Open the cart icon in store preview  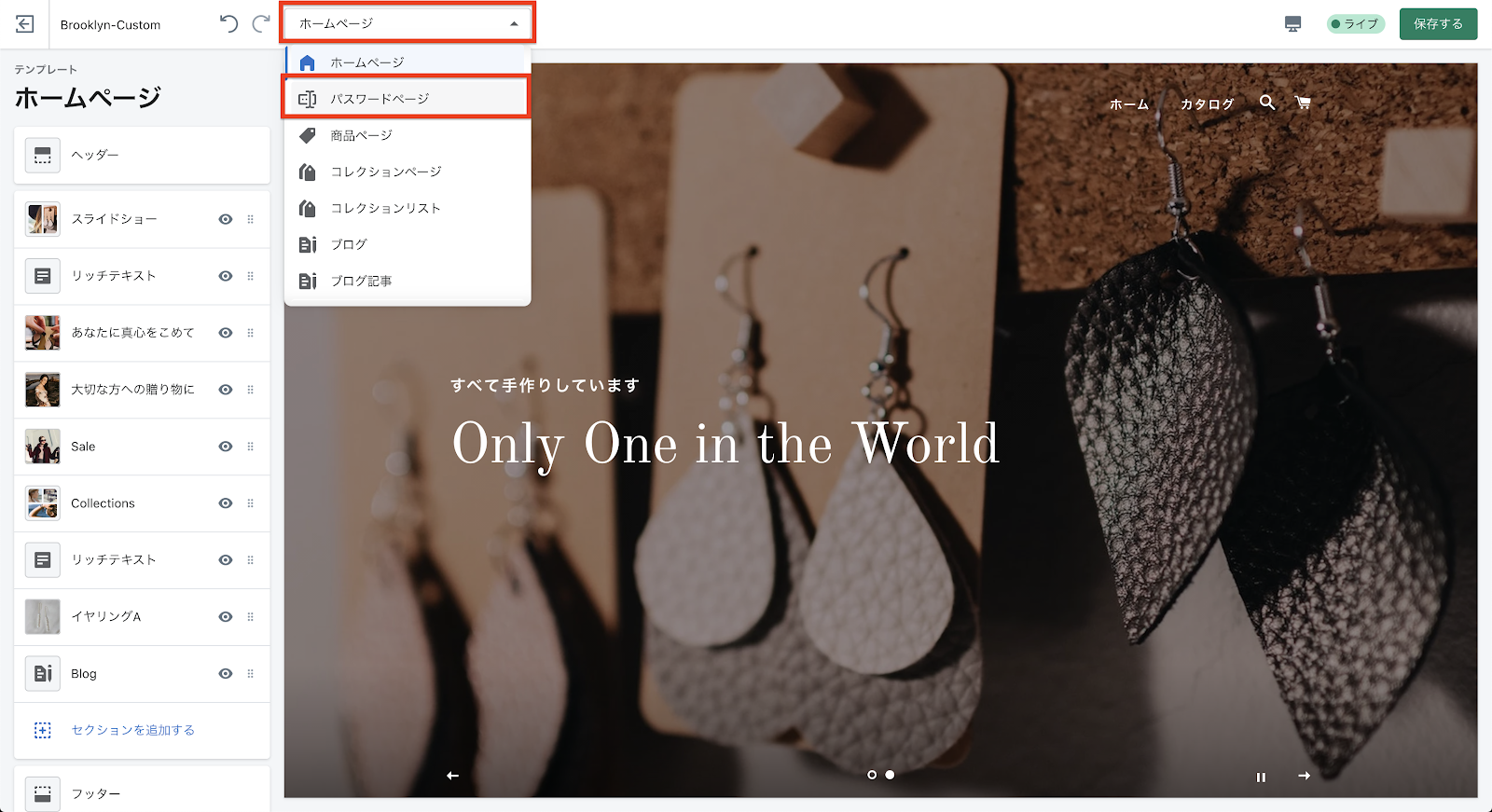(x=1303, y=103)
